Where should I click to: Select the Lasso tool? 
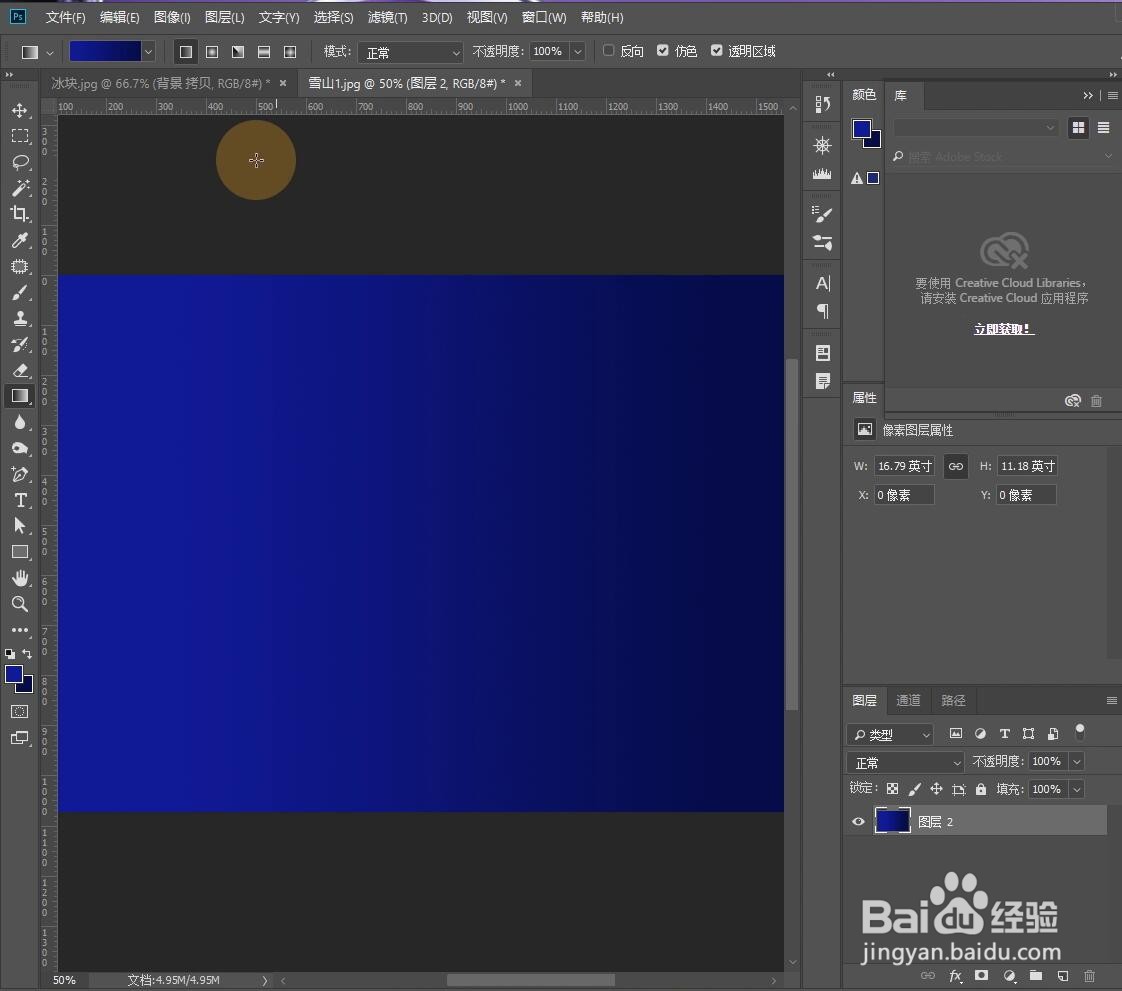(19, 162)
